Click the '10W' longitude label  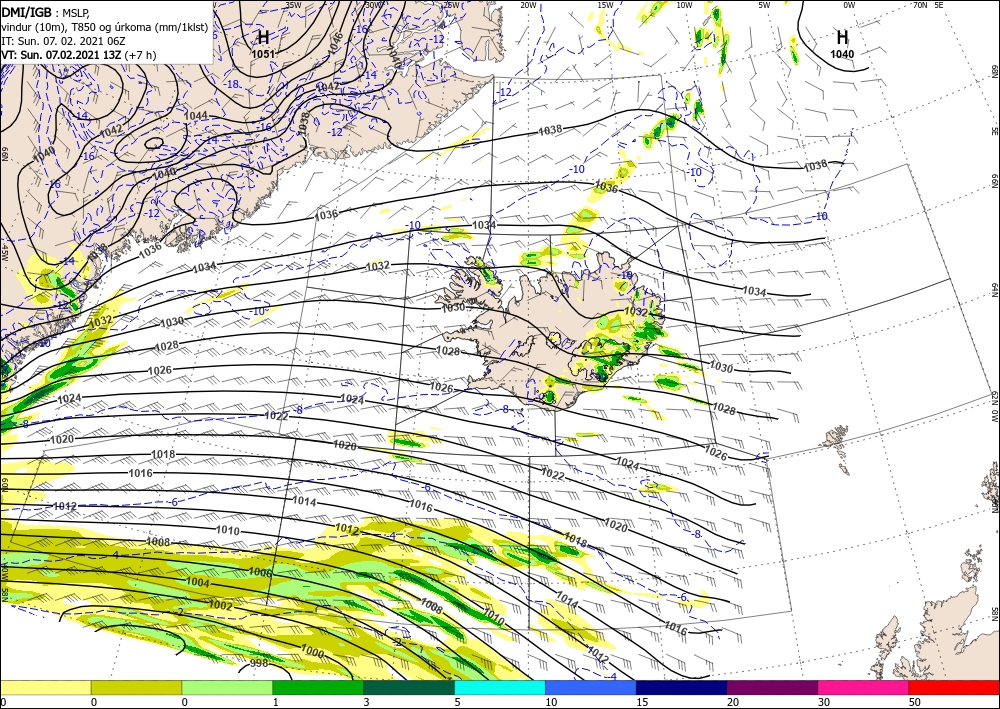coord(684,5)
